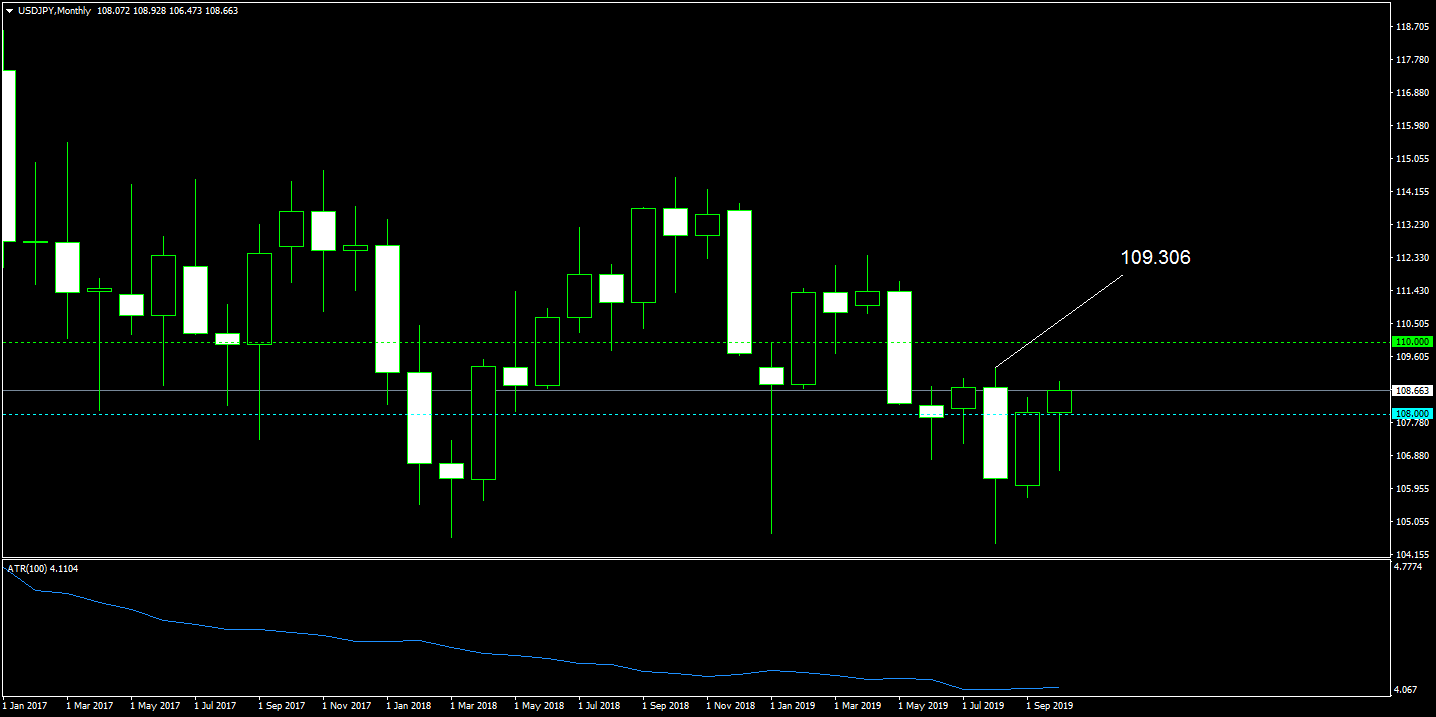Click the 113.230 price axis label
This screenshot has height=717, width=1436.
[1411, 225]
